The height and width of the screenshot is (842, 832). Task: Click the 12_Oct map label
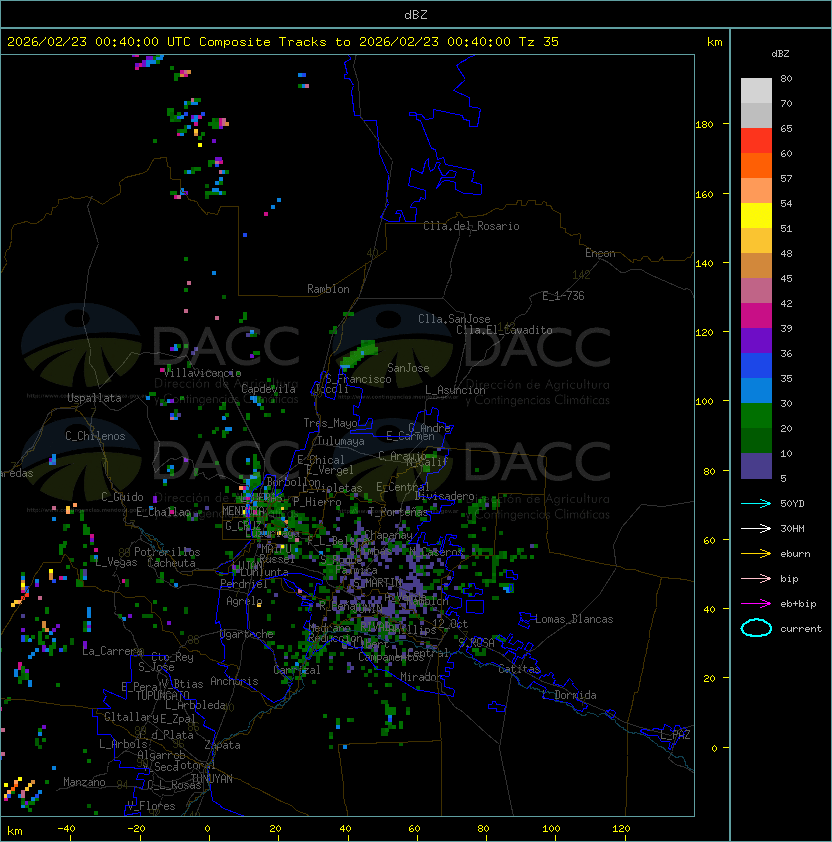[x=450, y=624]
